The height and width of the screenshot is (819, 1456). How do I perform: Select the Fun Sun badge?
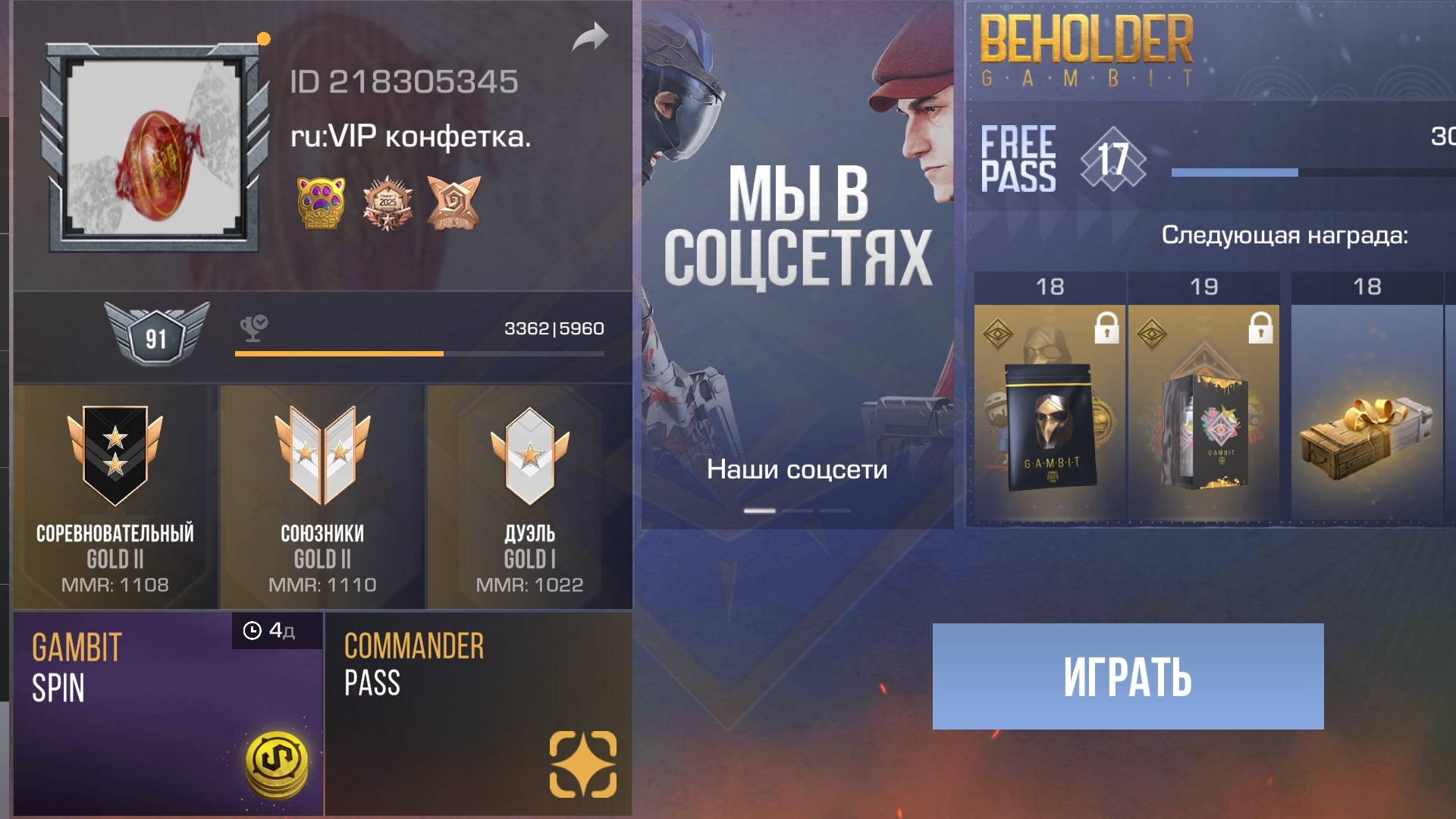453,202
